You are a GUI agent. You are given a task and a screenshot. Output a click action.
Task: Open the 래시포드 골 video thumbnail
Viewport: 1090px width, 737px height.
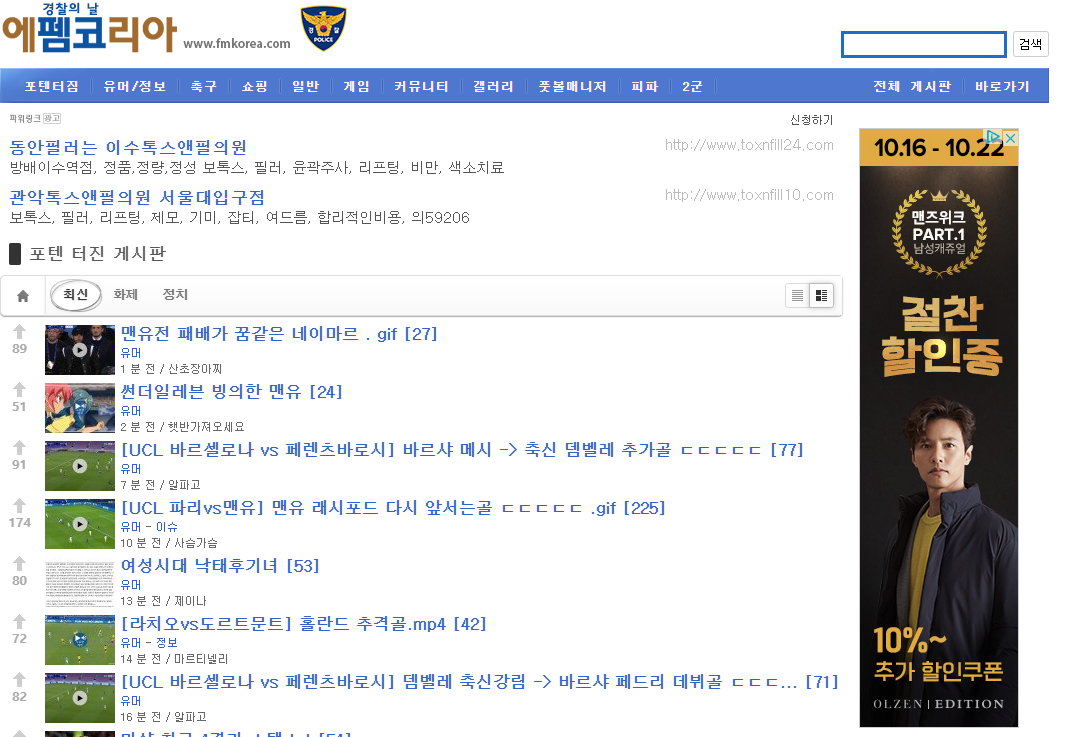pyautogui.click(x=80, y=524)
